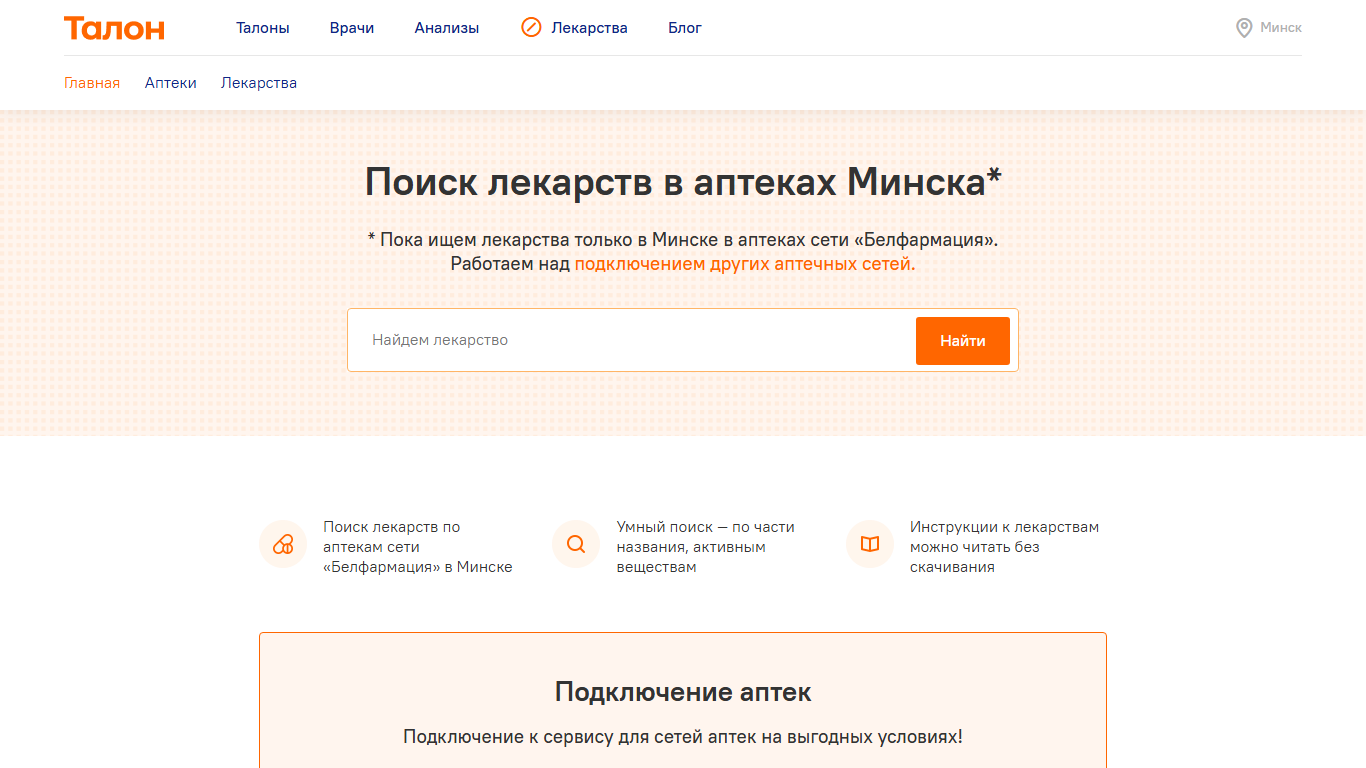The height and width of the screenshot is (768, 1366).
Task: Change city by clicking Минск
Action: click(1281, 28)
